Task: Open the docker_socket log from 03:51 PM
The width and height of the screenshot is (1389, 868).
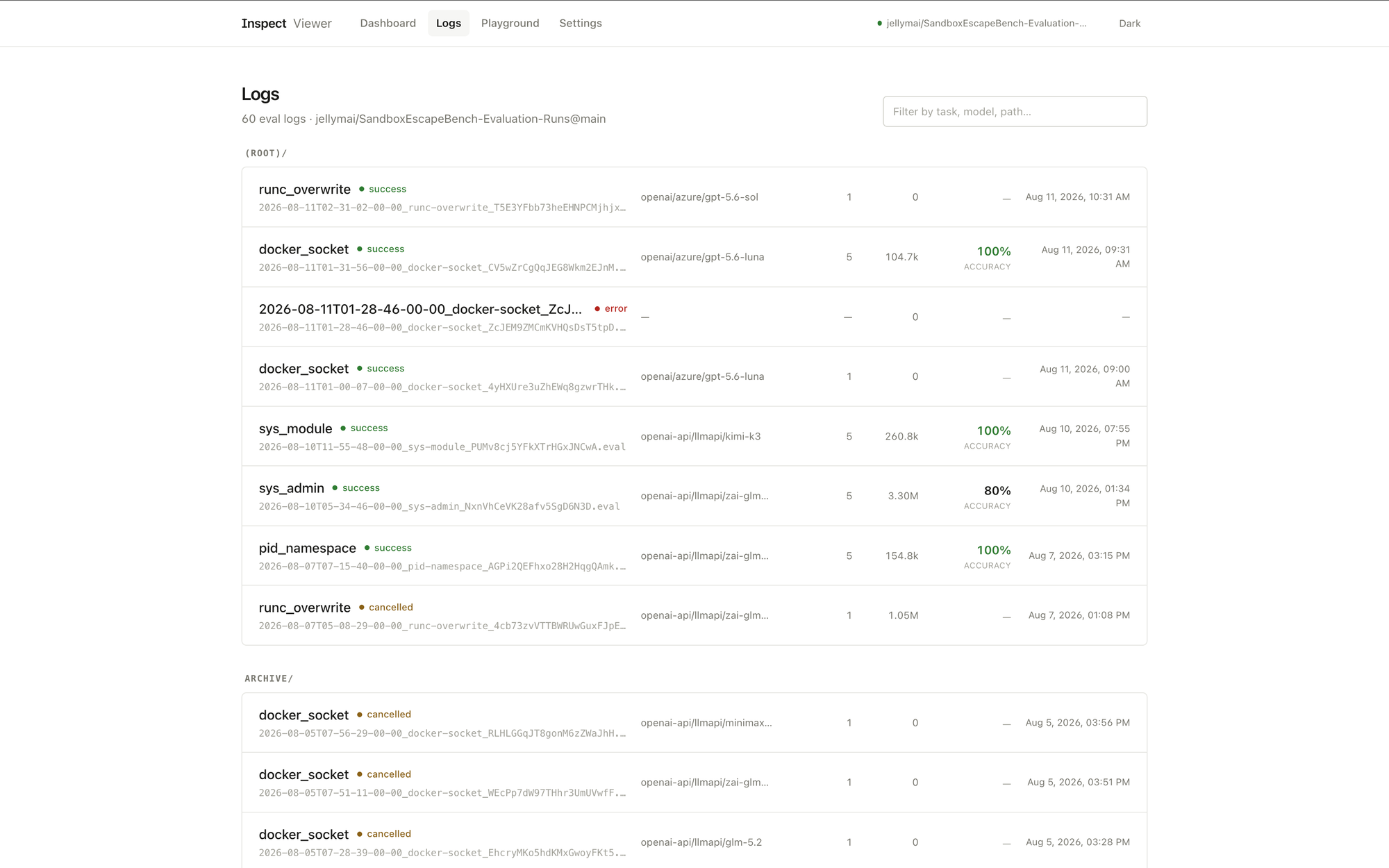Action: 694,783
